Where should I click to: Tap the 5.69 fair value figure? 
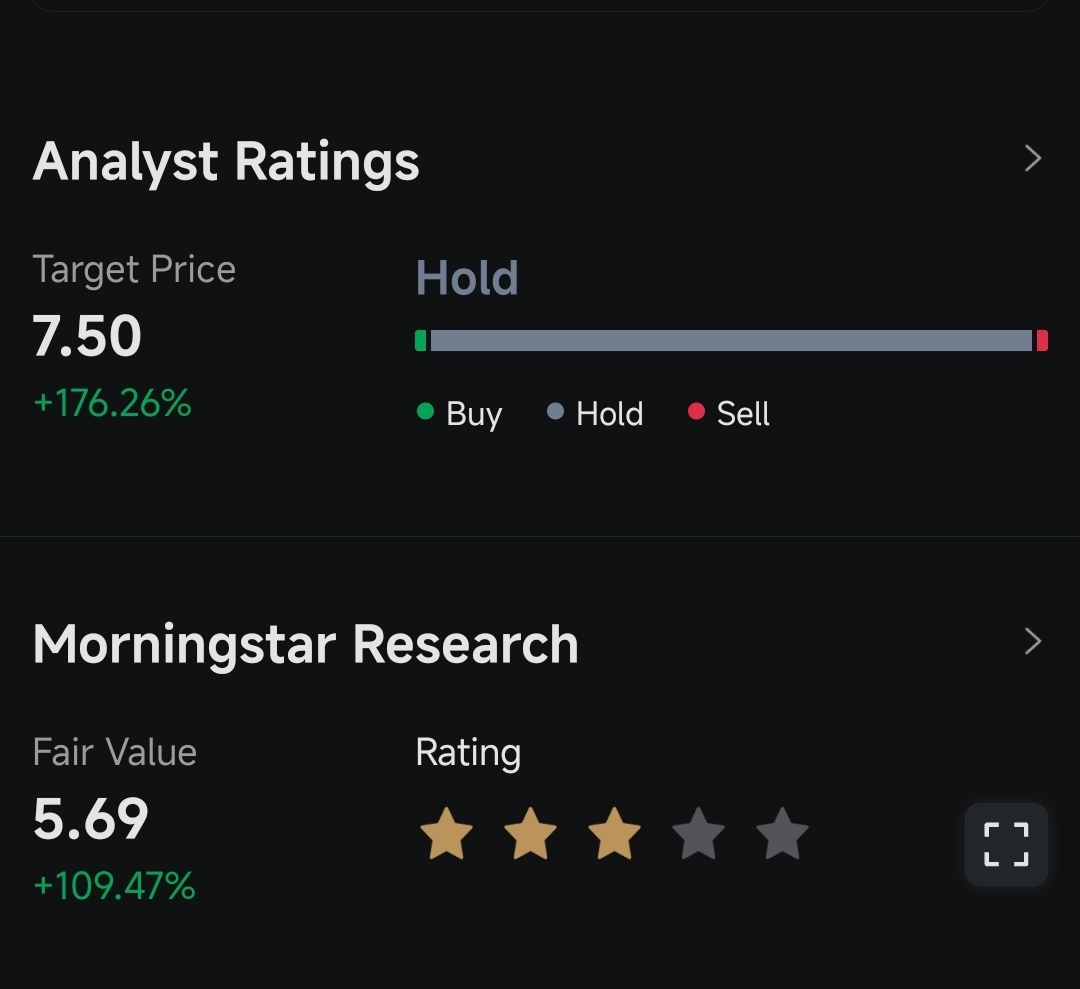click(x=90, y=819)
